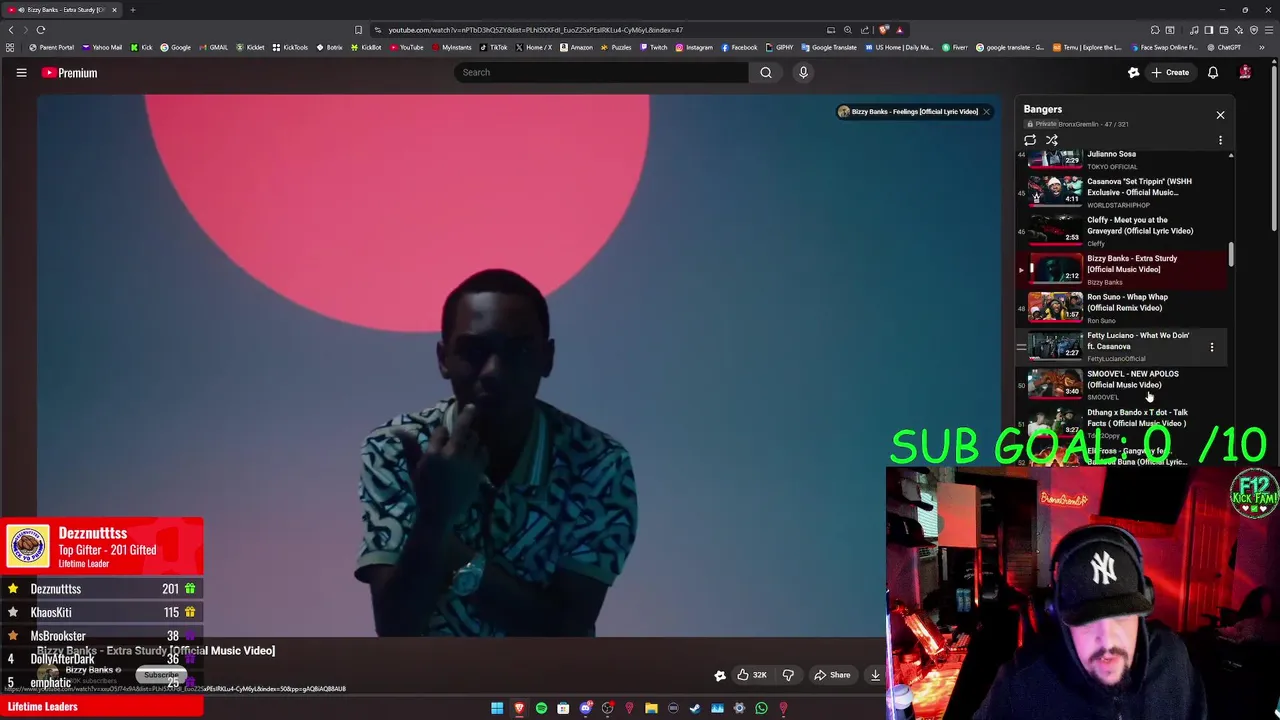Open options for Fetty Luciano playlist item
The height and width of the screenshot is (720, 1280).
tap(1212, 347)
